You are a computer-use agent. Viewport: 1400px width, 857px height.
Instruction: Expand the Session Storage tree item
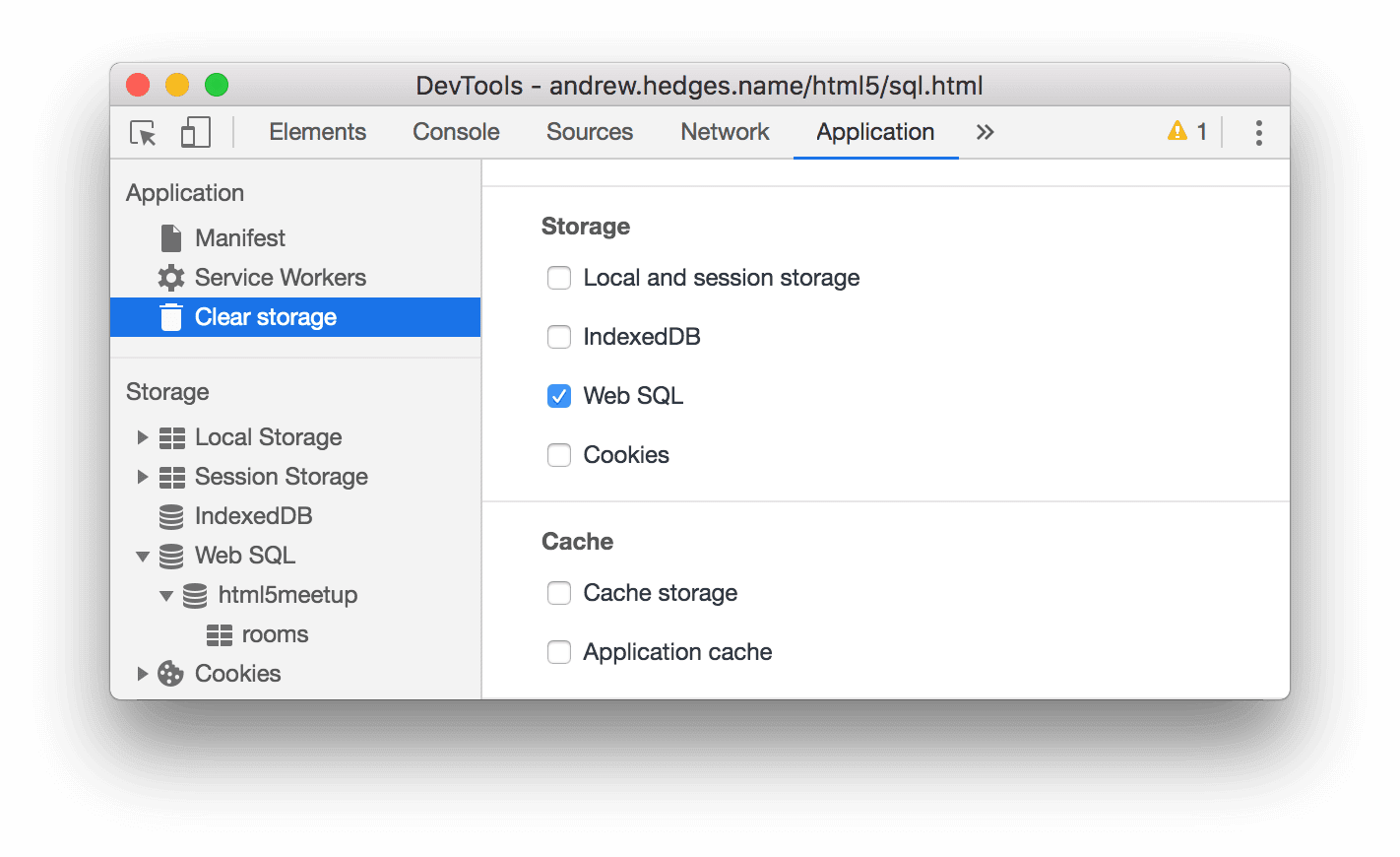[x=143, y=476]
